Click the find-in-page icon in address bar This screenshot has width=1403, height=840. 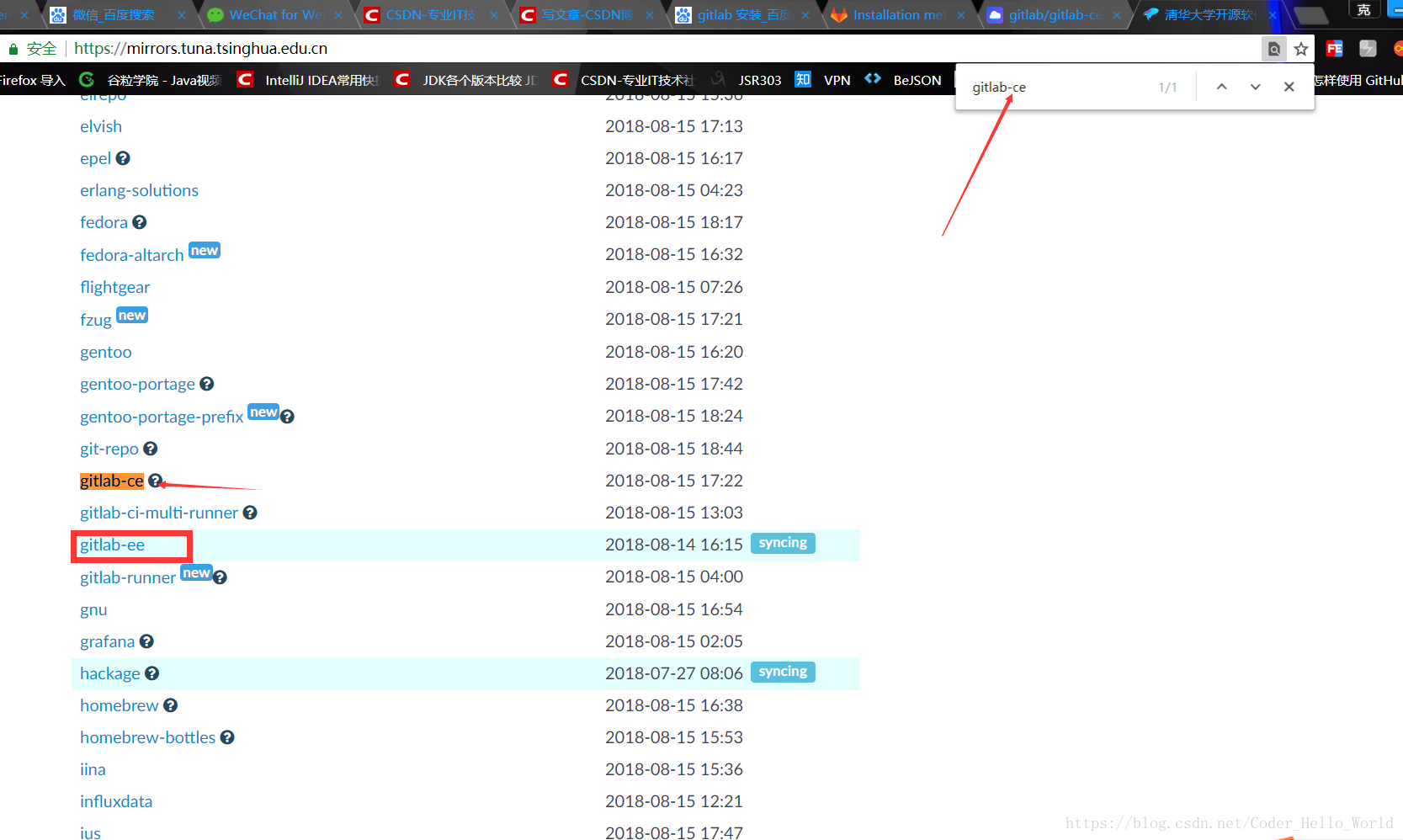(1274, 49)
